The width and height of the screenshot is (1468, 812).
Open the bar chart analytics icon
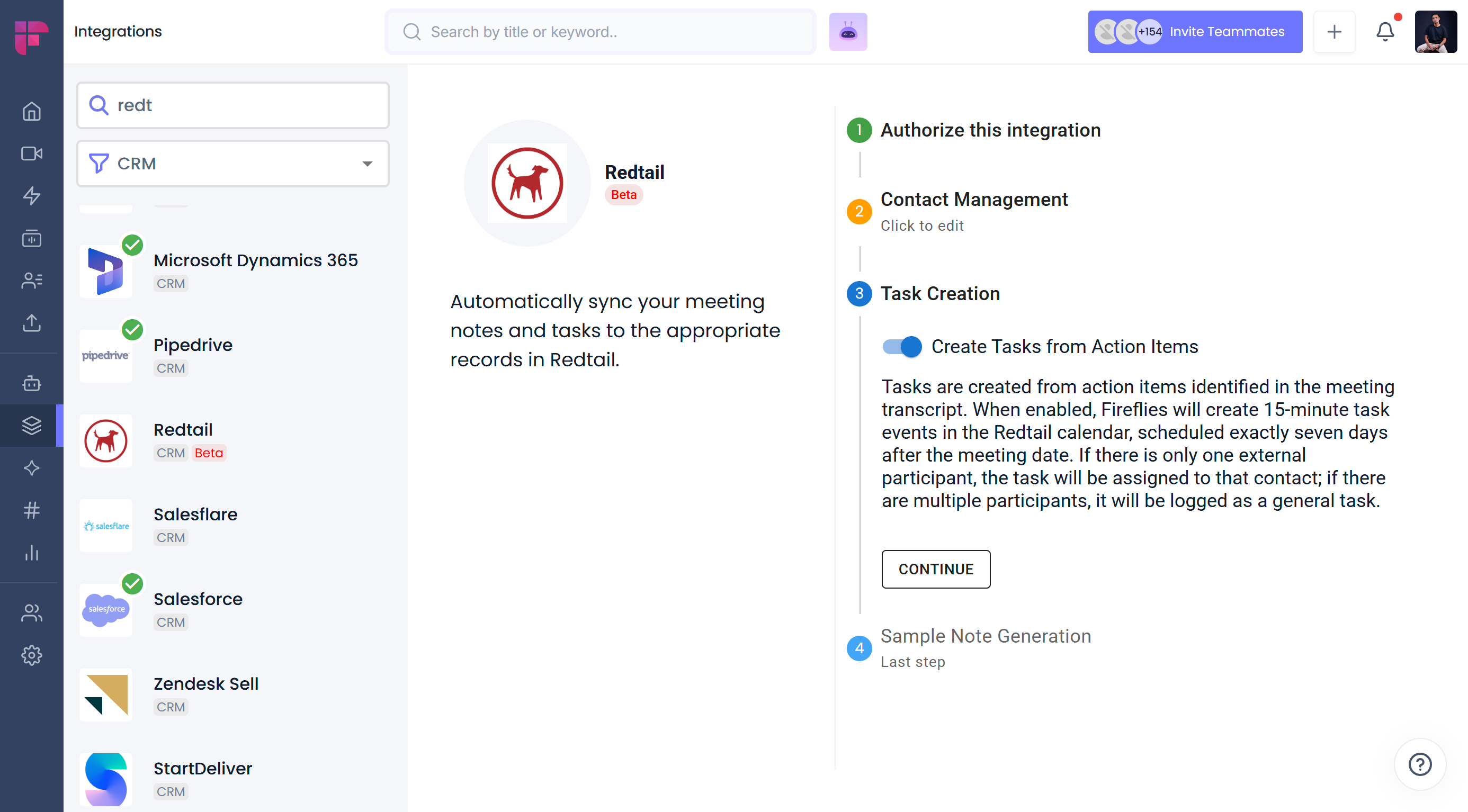point(31,553)
